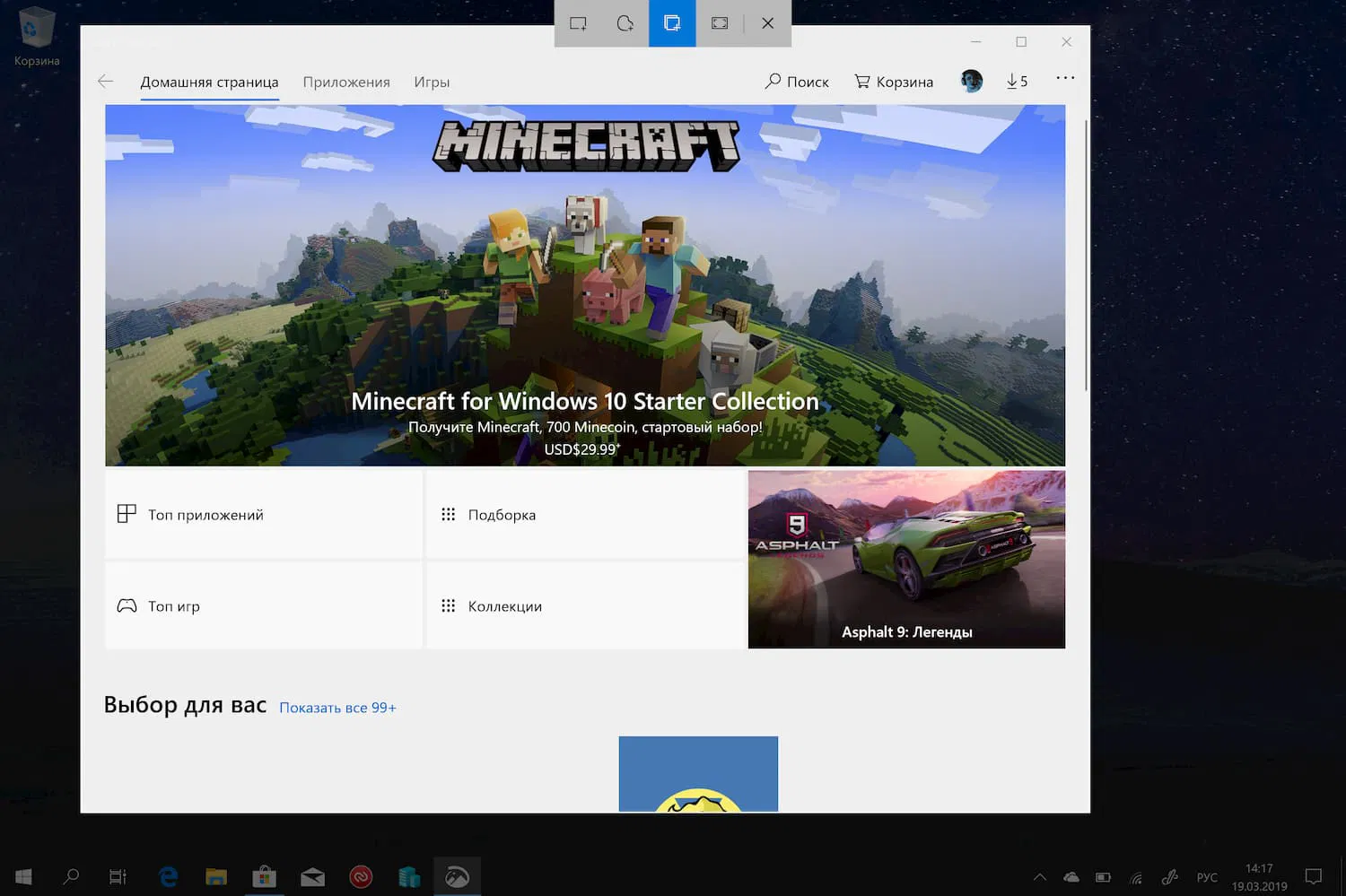Open the Топ приложений section
The image size is (1346, 896).
click(263, 514)
